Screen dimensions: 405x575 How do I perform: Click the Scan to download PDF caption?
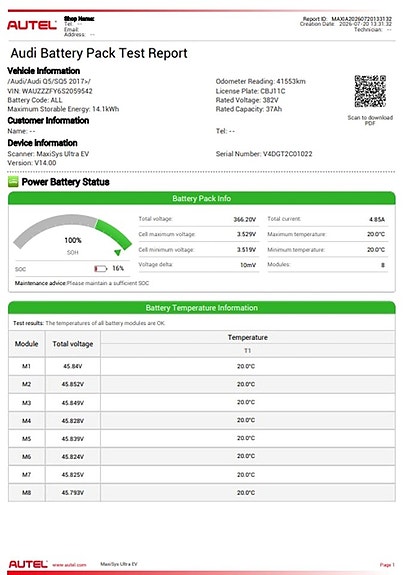(370, 120)
